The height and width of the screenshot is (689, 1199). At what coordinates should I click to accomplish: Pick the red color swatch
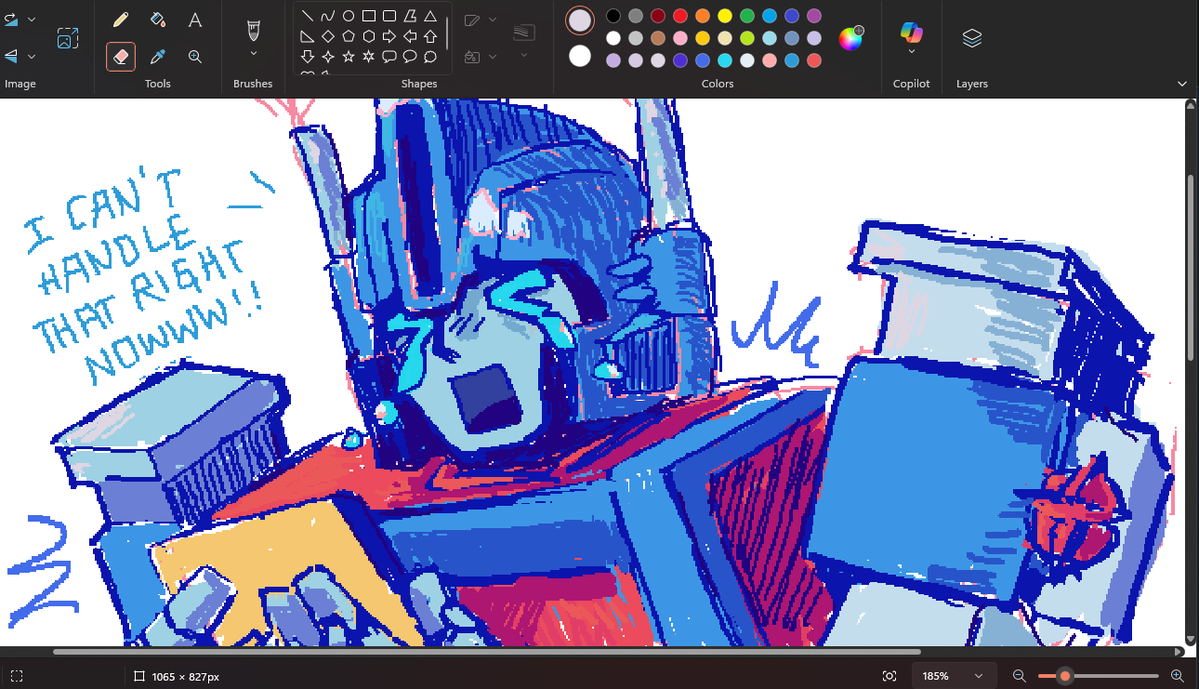coord(681,15)
